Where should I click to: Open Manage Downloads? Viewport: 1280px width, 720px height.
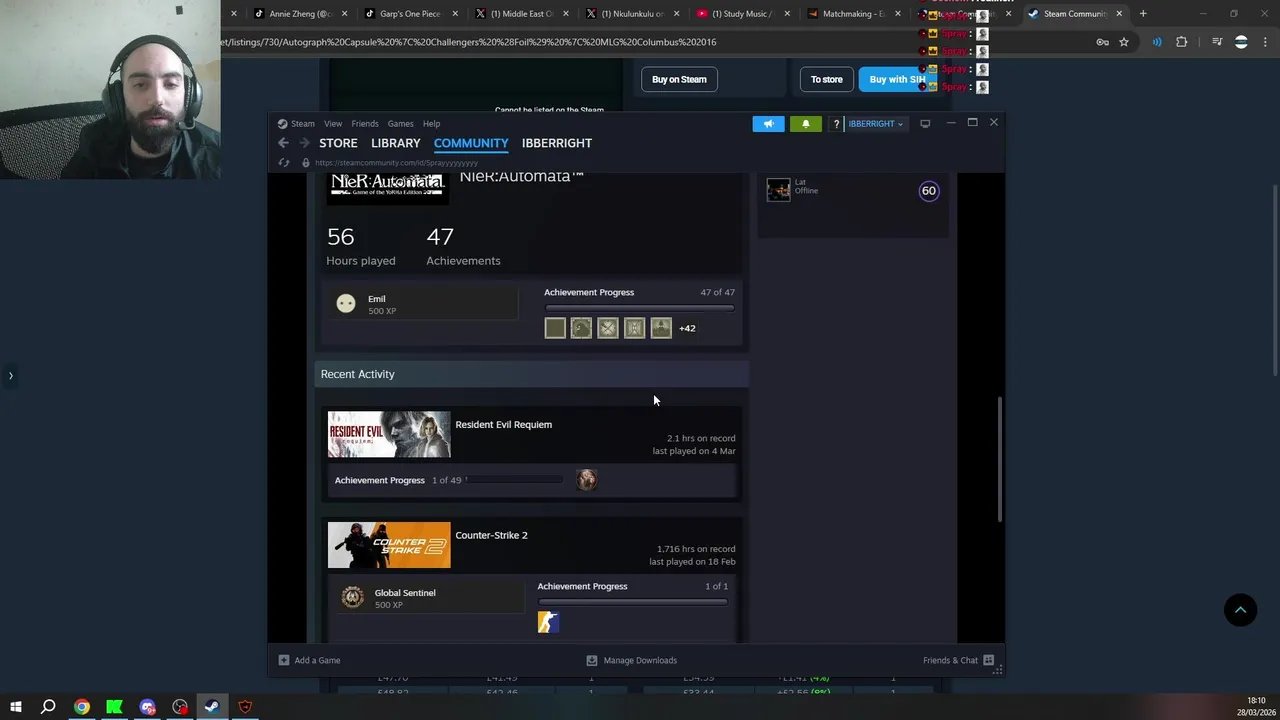click(x=631, y=660)
